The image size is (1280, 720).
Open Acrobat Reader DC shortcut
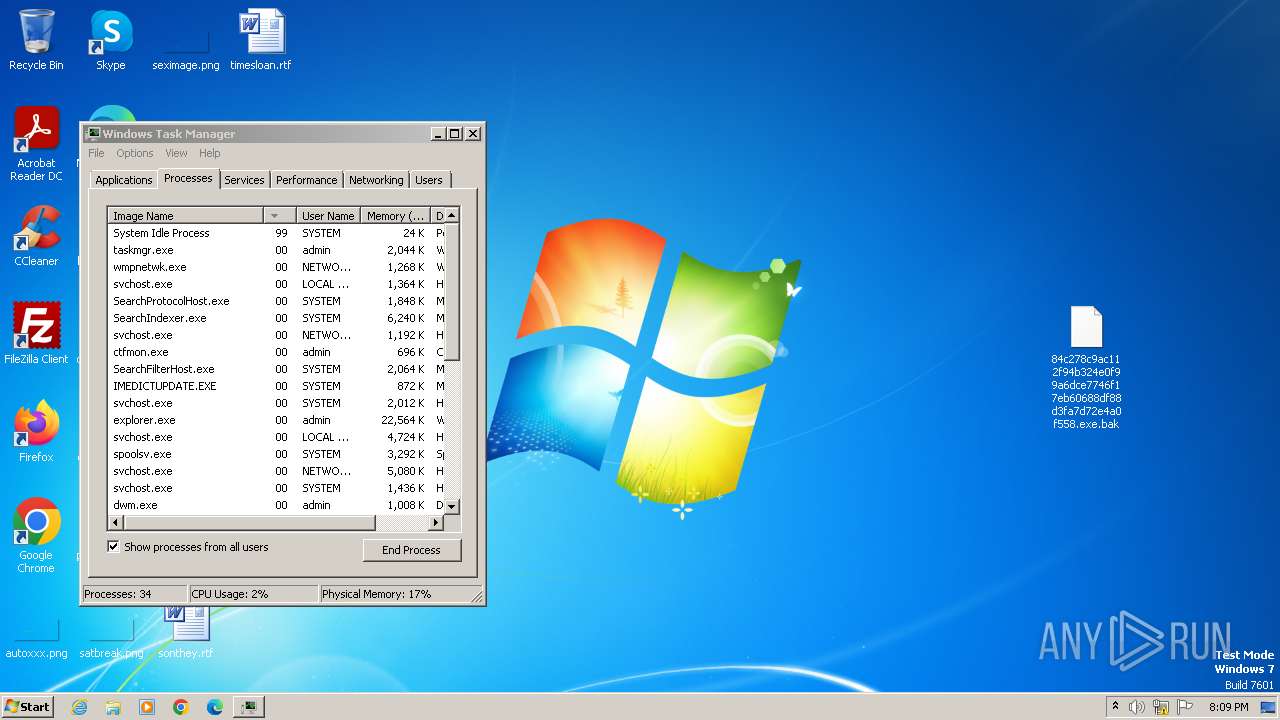tap(36, 144)
